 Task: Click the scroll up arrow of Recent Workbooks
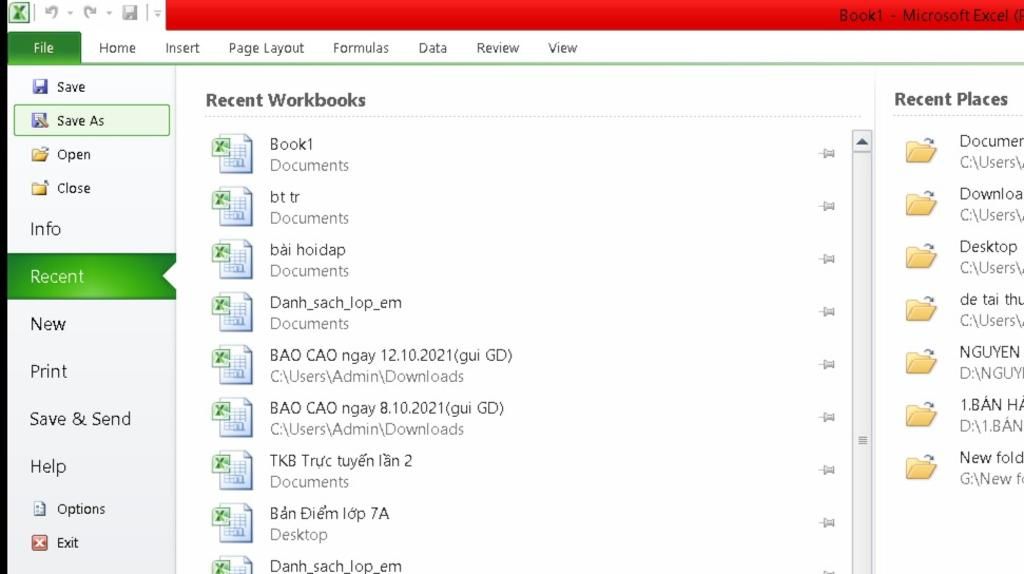coord(862,141)
